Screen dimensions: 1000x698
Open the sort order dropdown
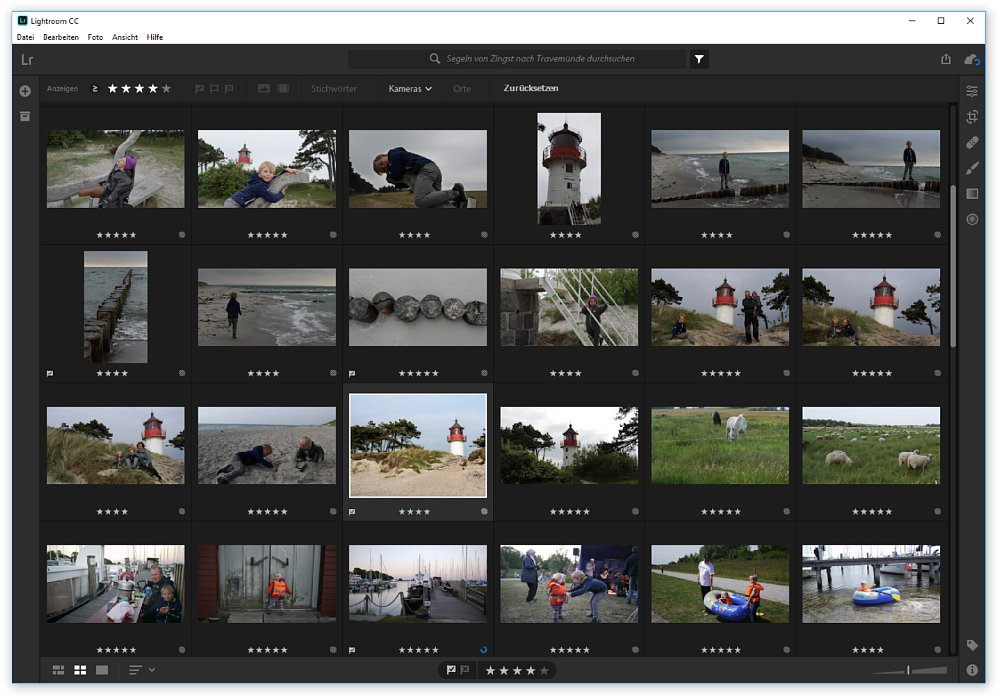(x=141, y=670)
